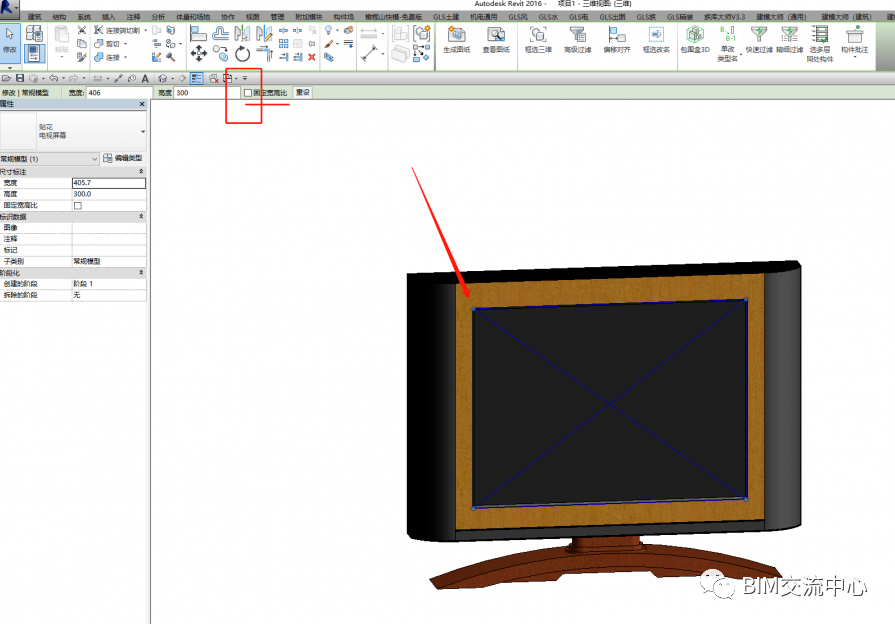Open the 常规模型 (1) filter dropdown
The width and height of the screenshot is (895, 624).
coord(50,159)
